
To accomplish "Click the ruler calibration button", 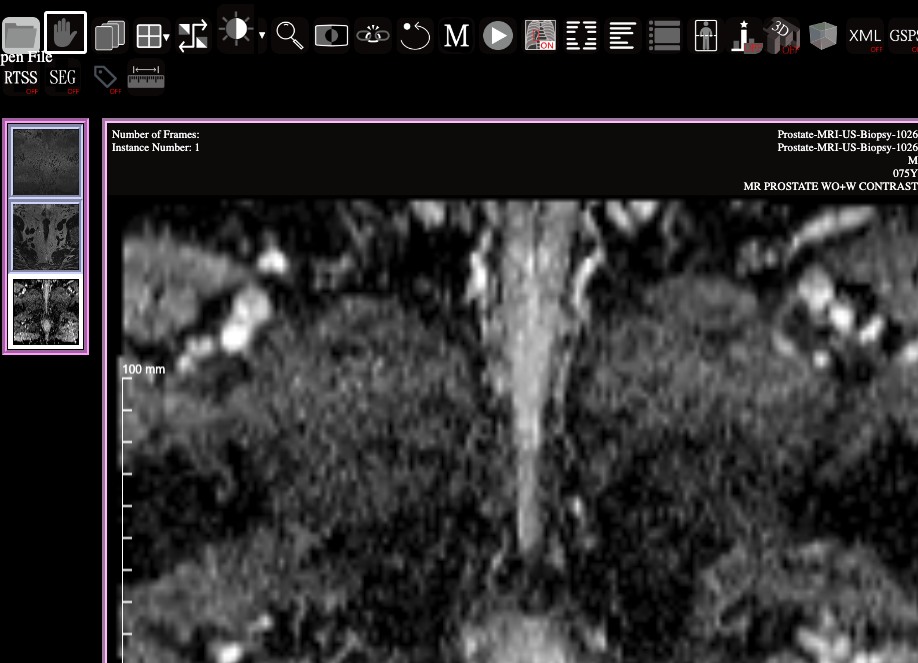I will pos(146,76).
